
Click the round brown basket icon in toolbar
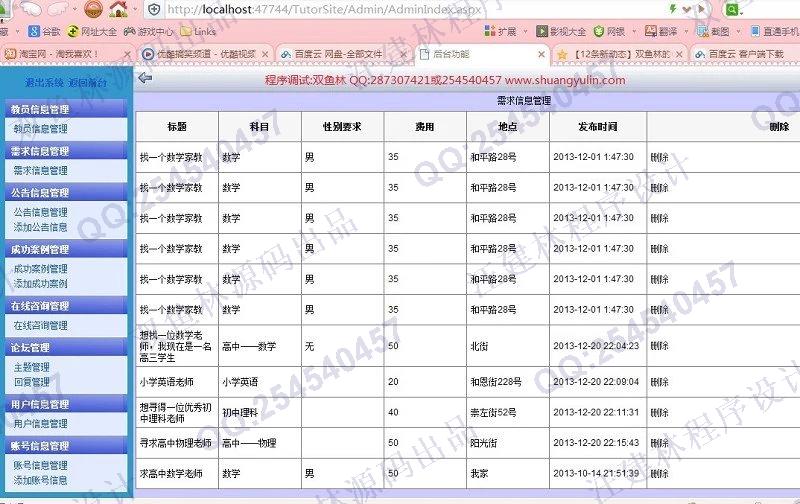(x=93, y=8)
